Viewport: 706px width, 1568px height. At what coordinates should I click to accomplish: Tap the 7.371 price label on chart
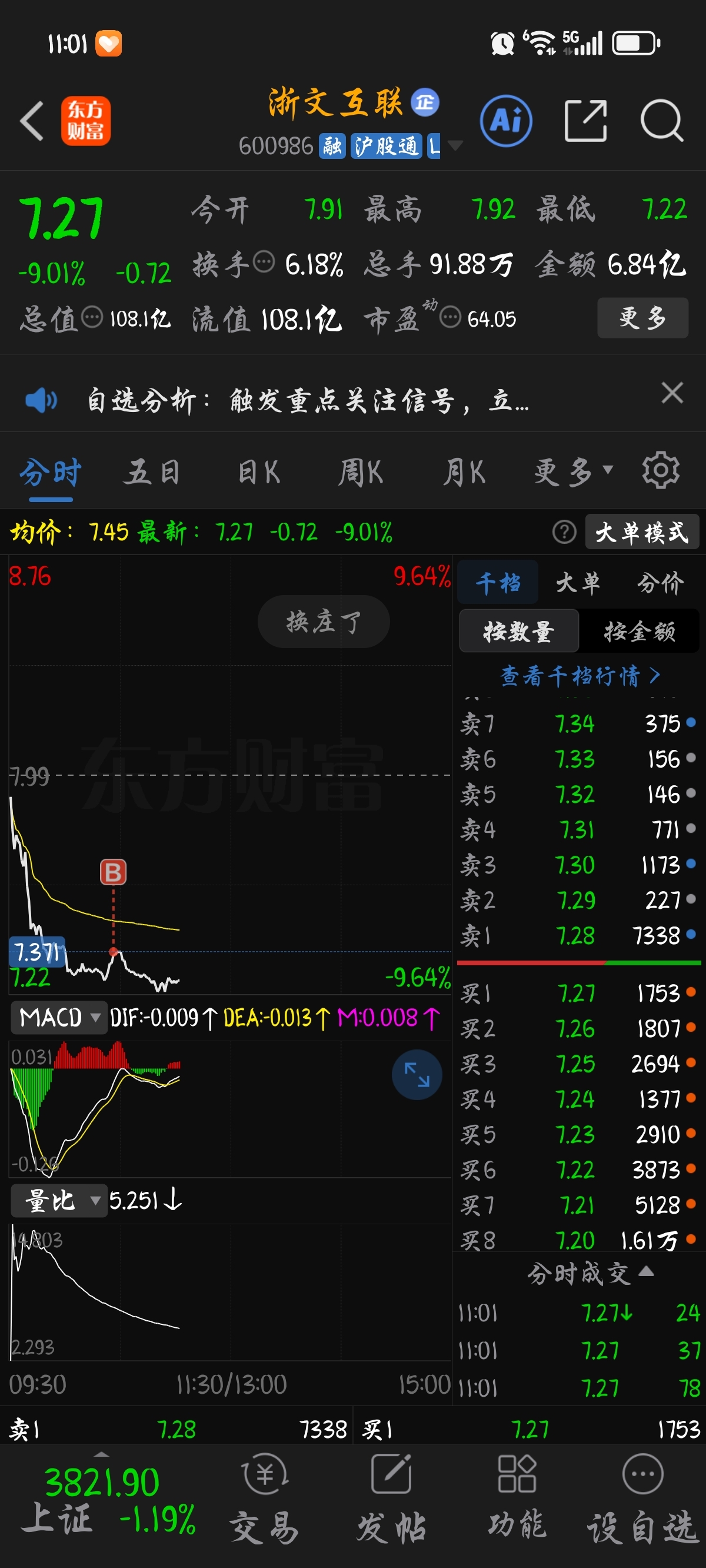pos(36,951)
